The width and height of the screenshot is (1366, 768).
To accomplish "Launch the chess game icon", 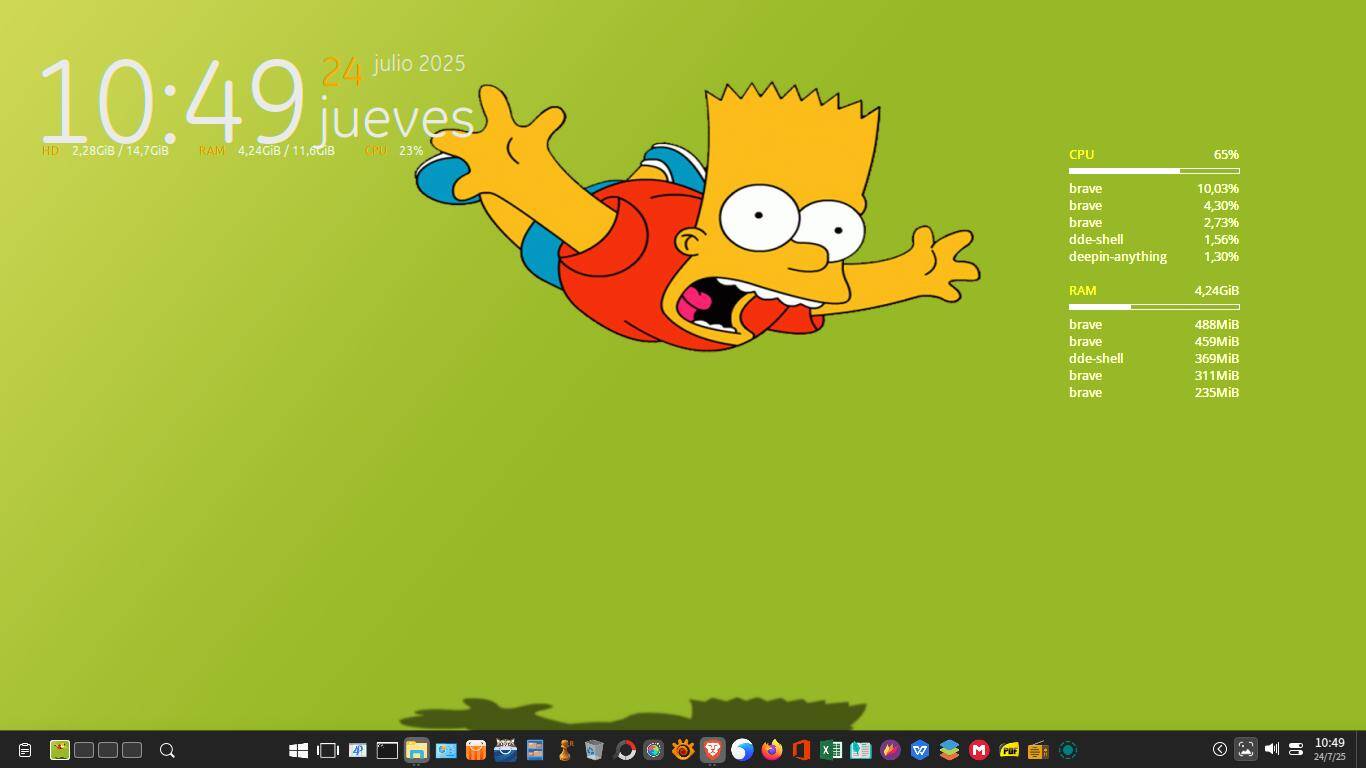I will pyautogui.click(x=565, y=750).
